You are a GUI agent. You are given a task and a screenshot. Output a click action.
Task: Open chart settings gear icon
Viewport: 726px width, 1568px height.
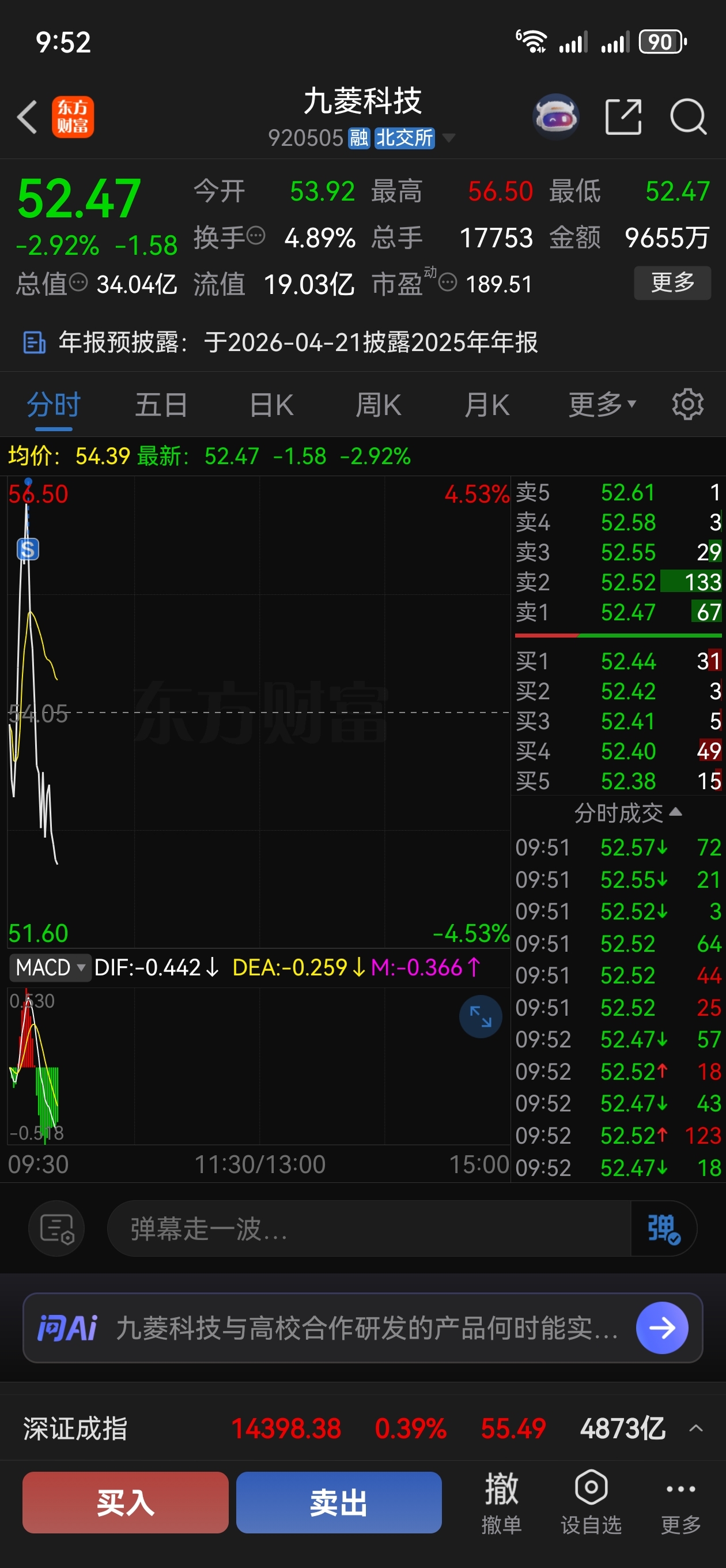(687, 404)
